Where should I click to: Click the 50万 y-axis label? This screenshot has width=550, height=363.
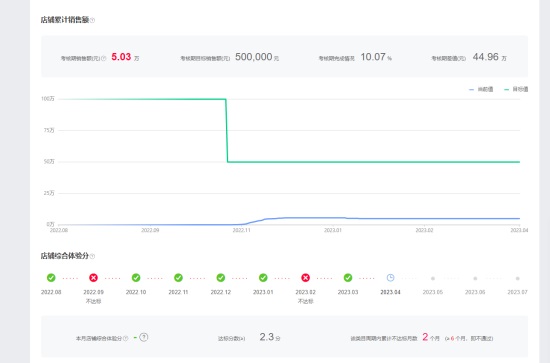(49, 162)
